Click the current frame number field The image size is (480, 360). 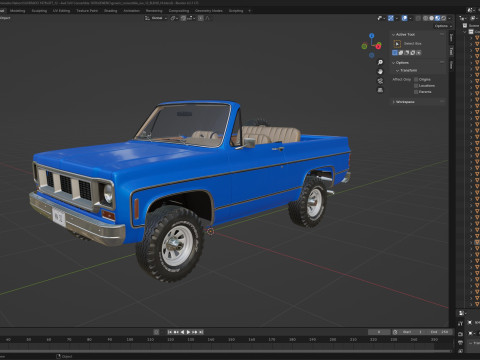[379, 332]
